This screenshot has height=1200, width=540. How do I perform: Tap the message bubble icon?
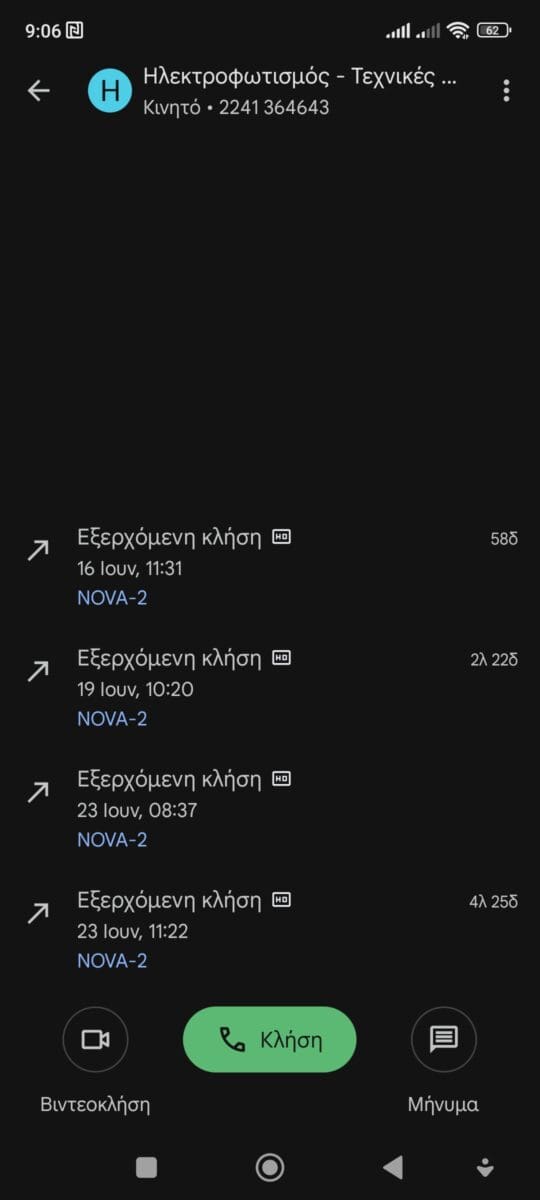coord(443,1040)
